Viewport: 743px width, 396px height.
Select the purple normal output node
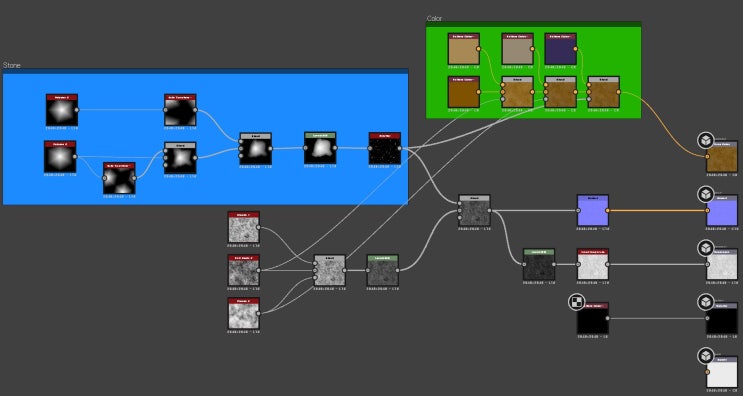722,210
